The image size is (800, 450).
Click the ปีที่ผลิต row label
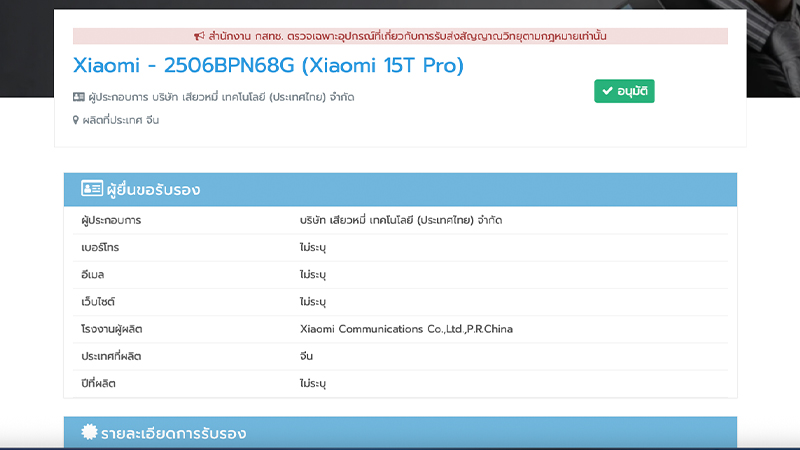tap(98, 383)
